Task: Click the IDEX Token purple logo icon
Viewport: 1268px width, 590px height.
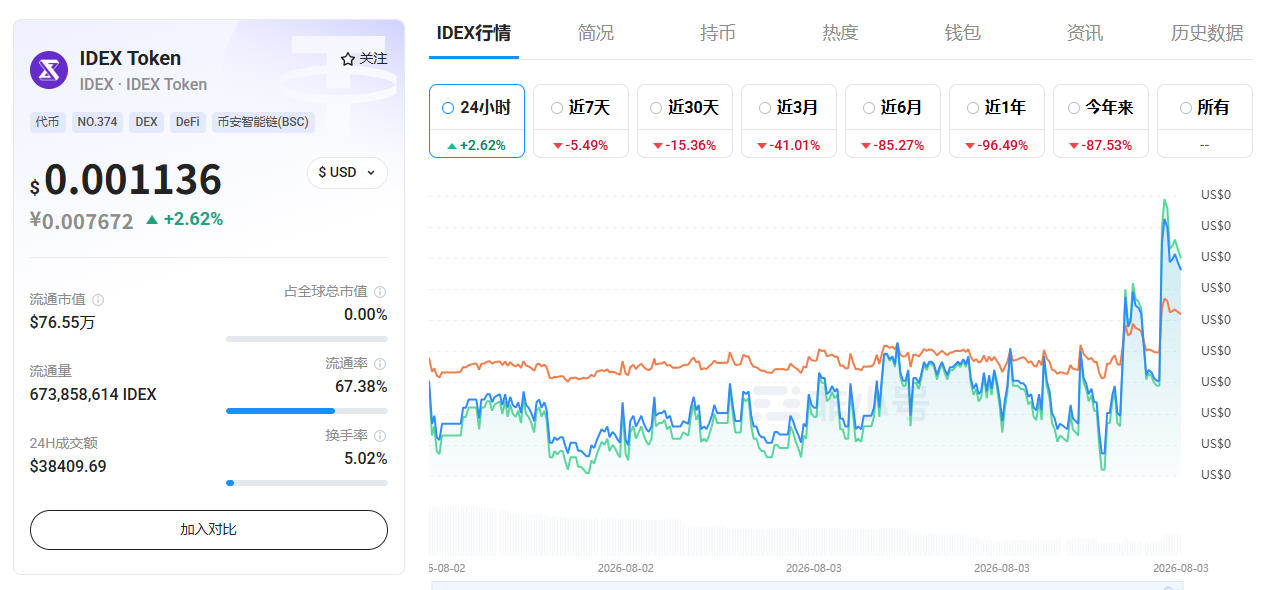Action: (49, 70)
